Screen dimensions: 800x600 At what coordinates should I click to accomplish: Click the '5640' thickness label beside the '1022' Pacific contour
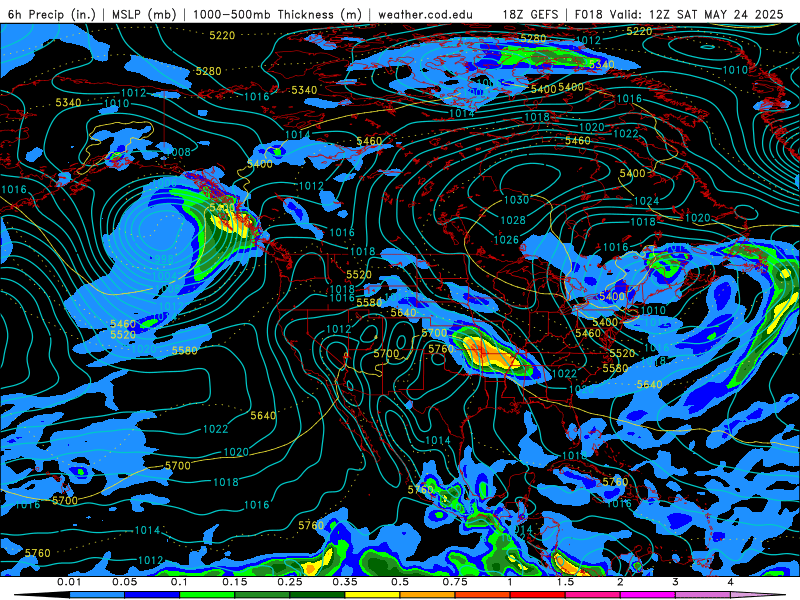[x=263, y=416]
